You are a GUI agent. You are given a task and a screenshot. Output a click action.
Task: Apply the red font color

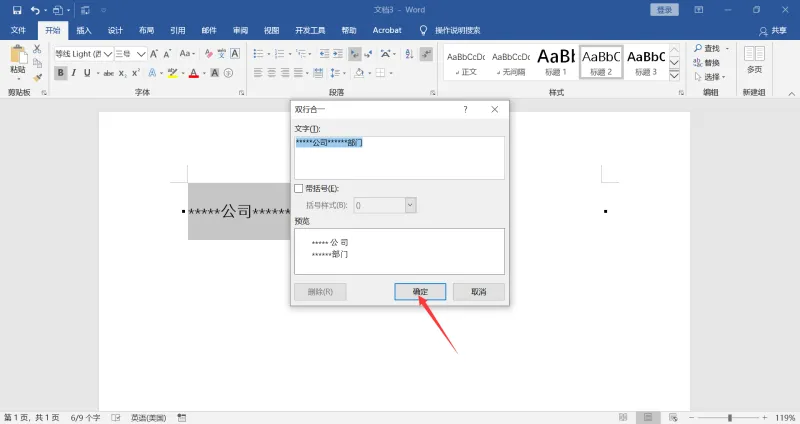point(194,73)
